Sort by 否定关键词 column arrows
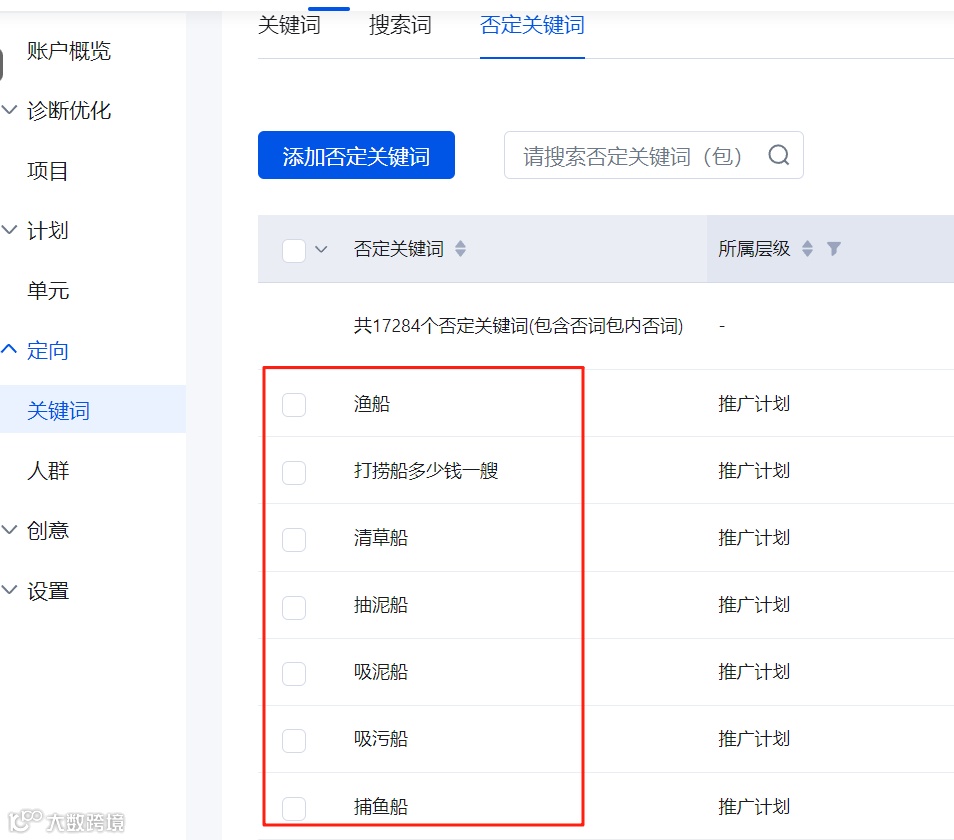This screenshot has width=954, height=840. tap(461, 249)
